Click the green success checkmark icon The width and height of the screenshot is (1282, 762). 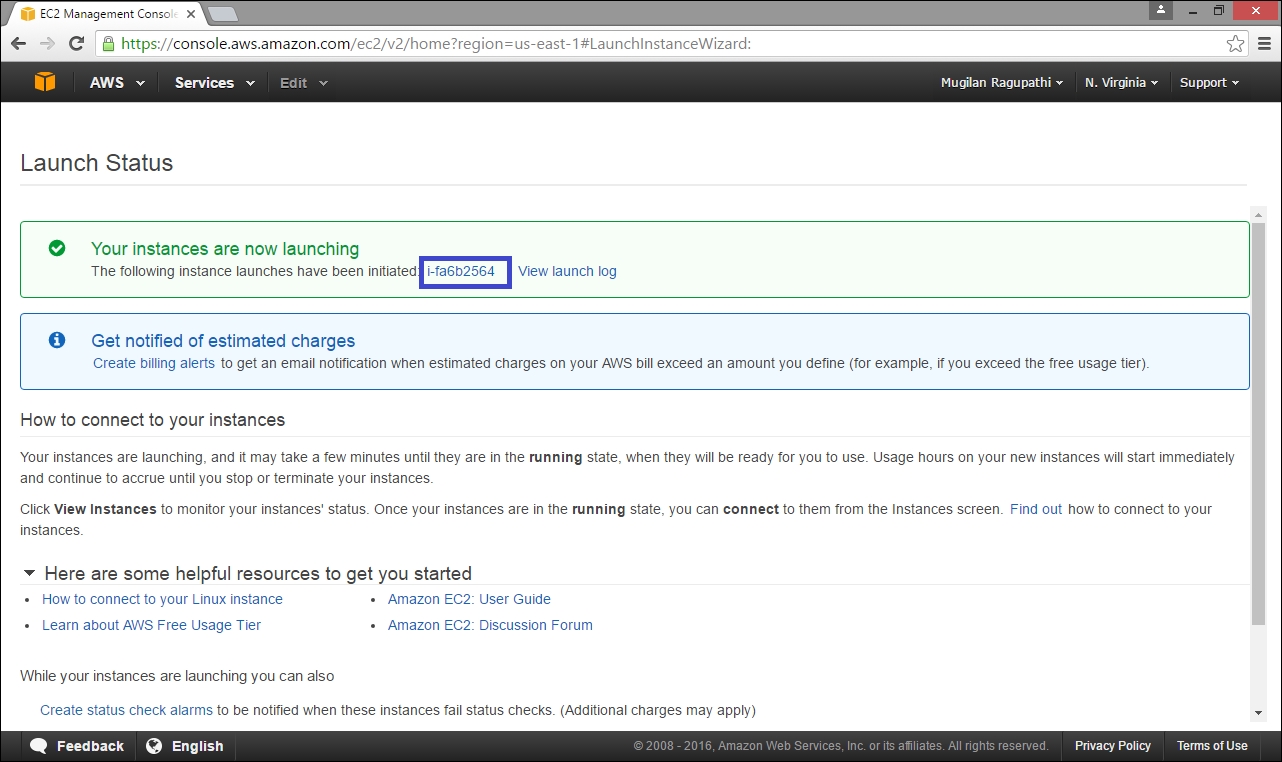click(x=57, y=248)
